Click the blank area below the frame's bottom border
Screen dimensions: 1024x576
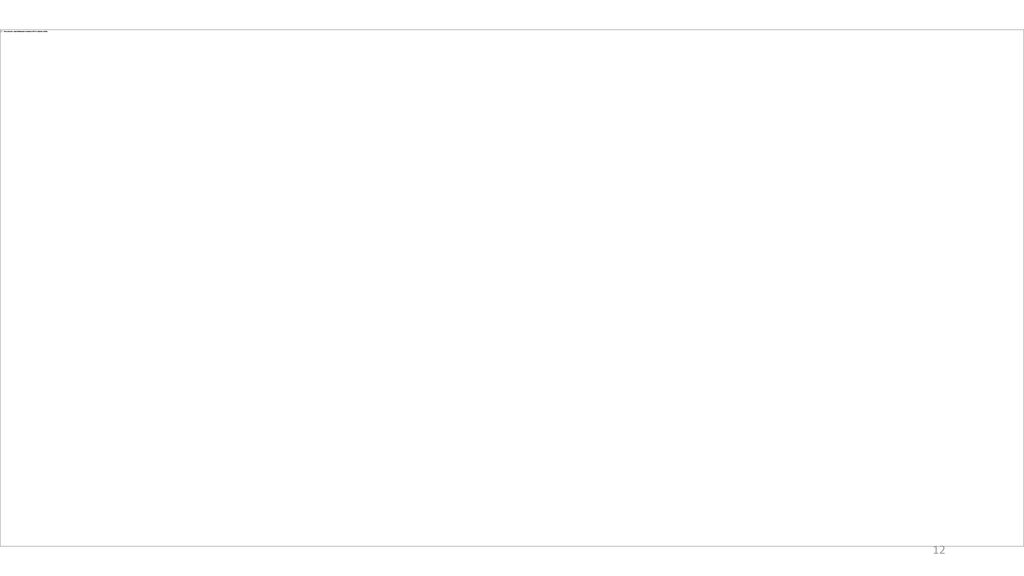[x=457, y=562]
